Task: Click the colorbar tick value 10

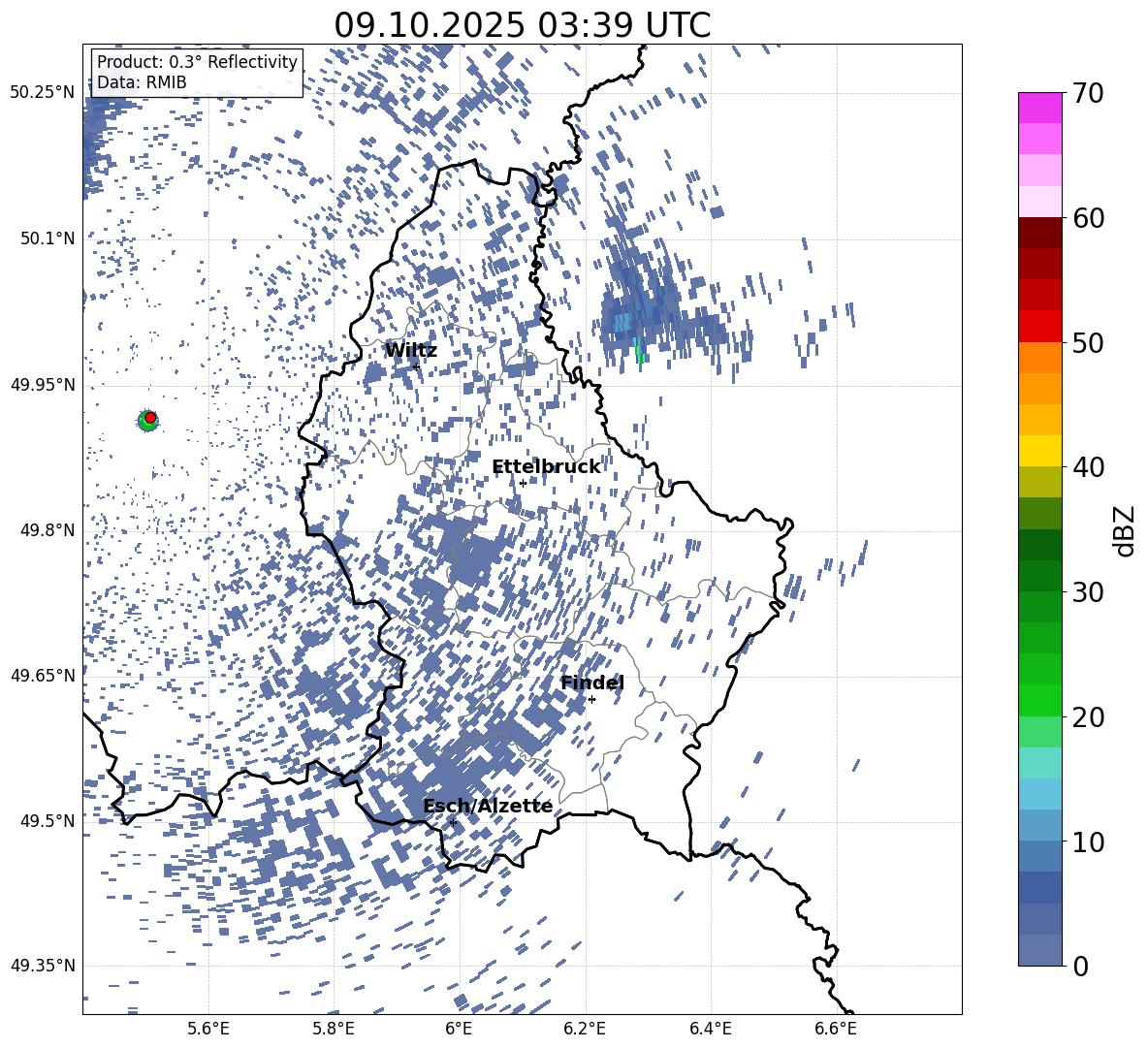Action: tap(1089, 842)
